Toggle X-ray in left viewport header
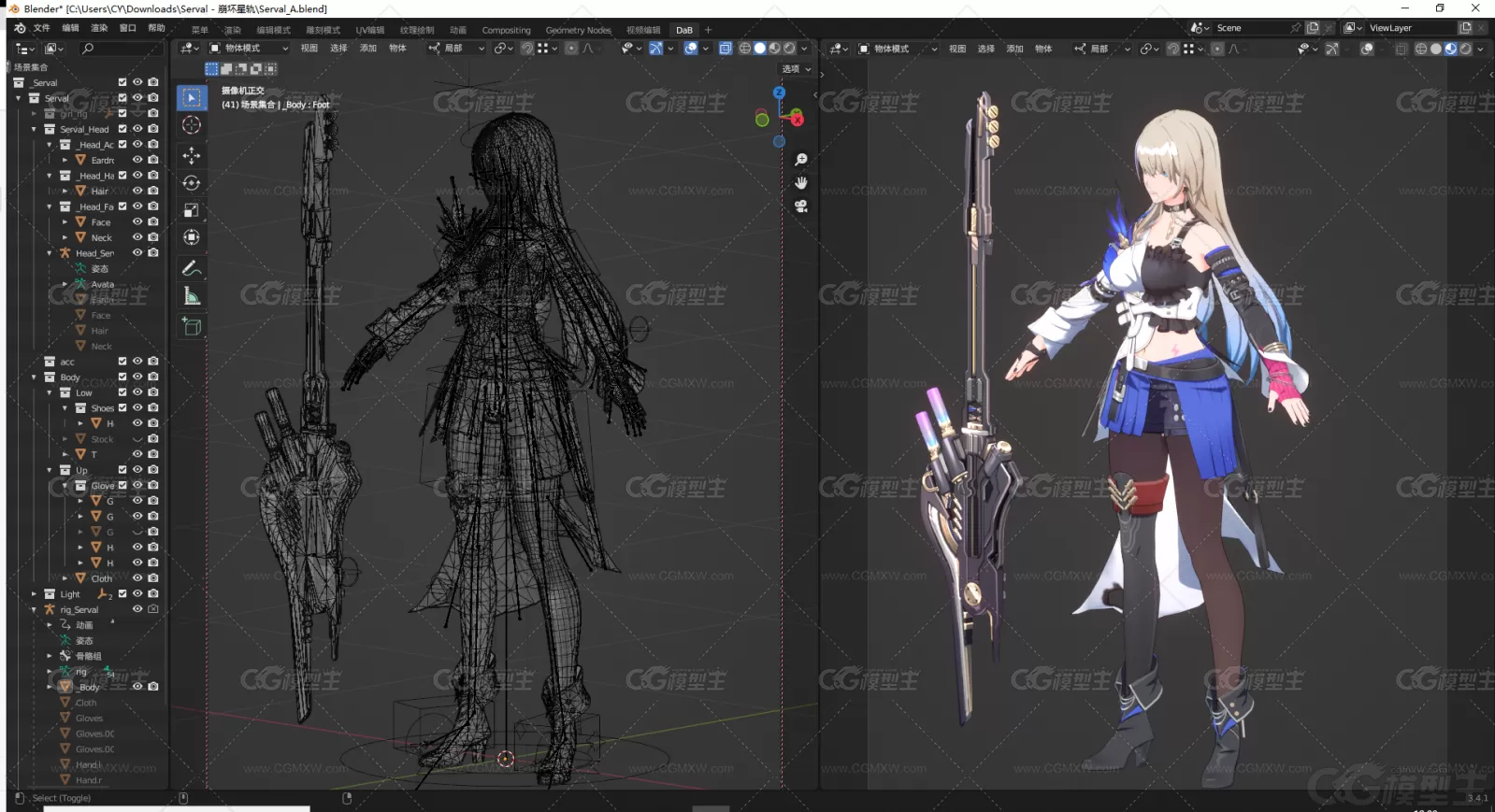 coord(726,49)
